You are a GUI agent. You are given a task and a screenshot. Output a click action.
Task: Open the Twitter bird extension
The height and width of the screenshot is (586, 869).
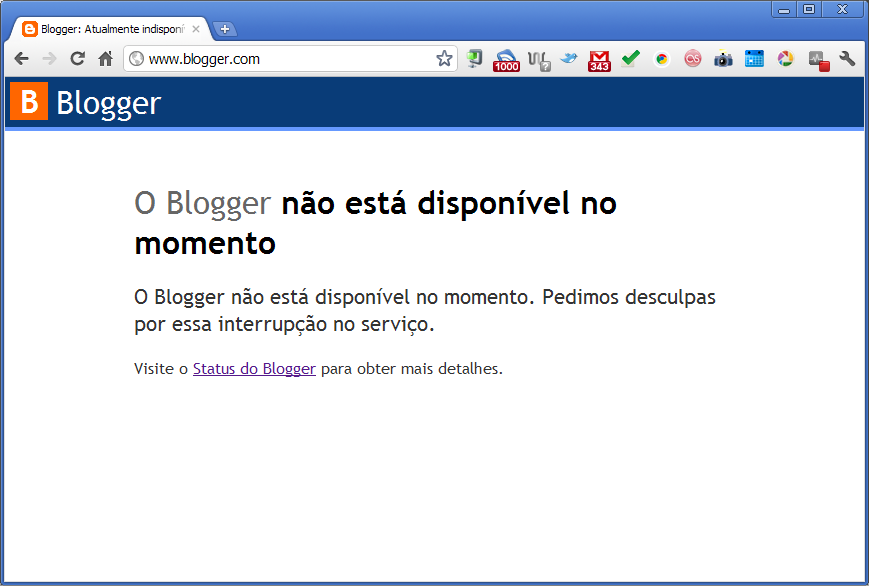pyautogui.click(x=569, y=59)
